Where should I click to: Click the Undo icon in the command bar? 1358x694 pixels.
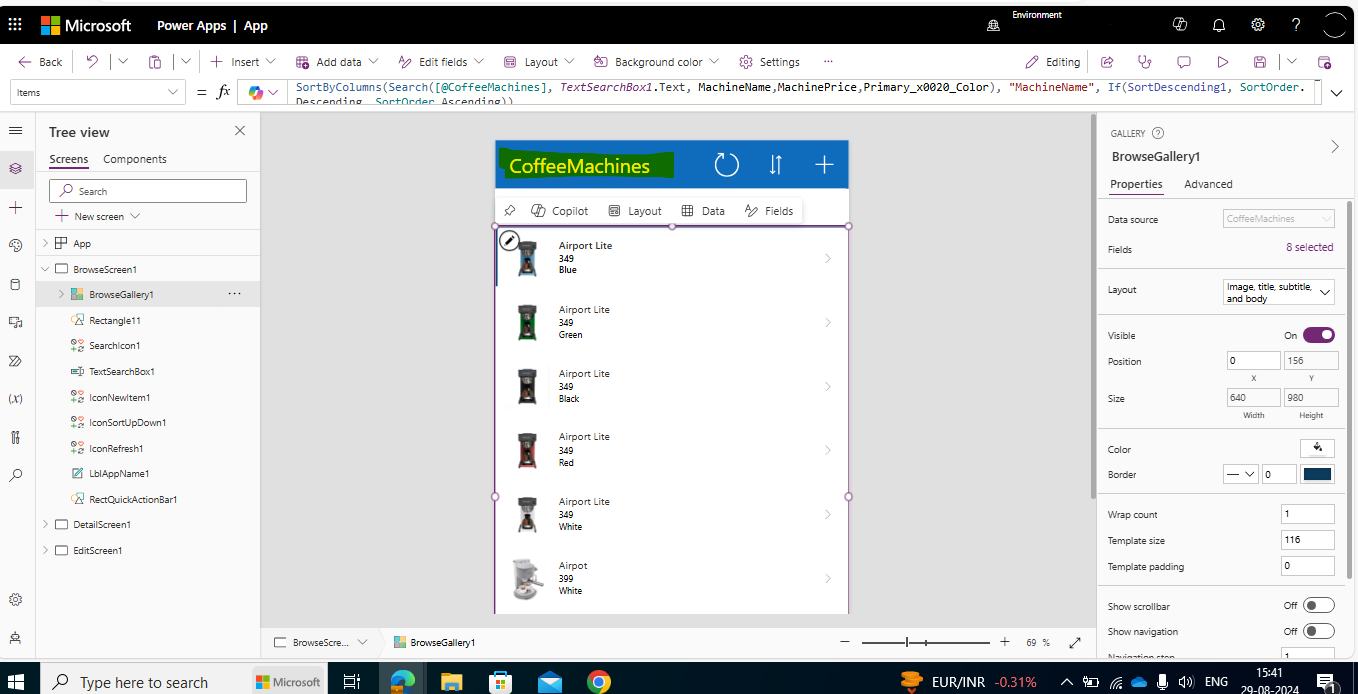[92, 62]
